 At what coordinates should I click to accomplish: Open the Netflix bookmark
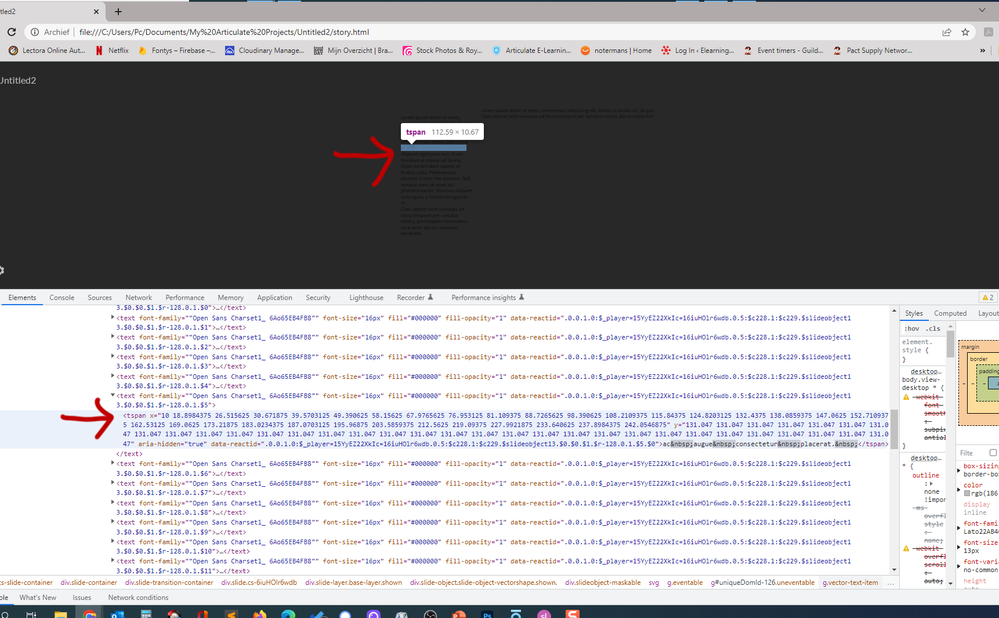click(x=112, y=50)
